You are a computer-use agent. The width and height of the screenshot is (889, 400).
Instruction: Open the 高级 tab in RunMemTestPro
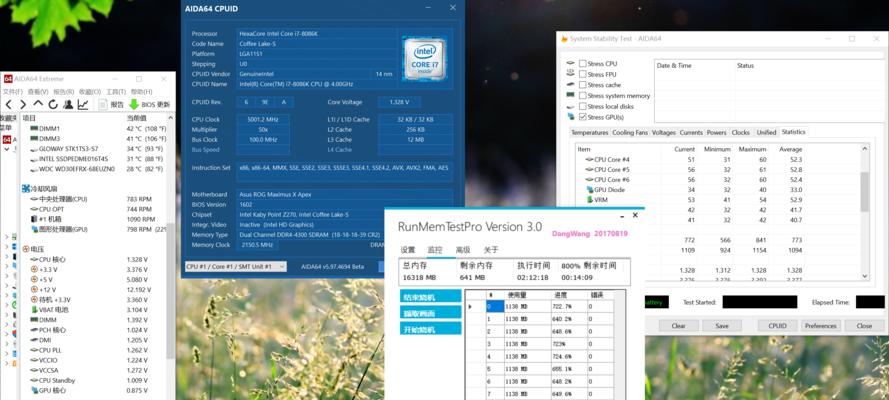click(463, 250)
